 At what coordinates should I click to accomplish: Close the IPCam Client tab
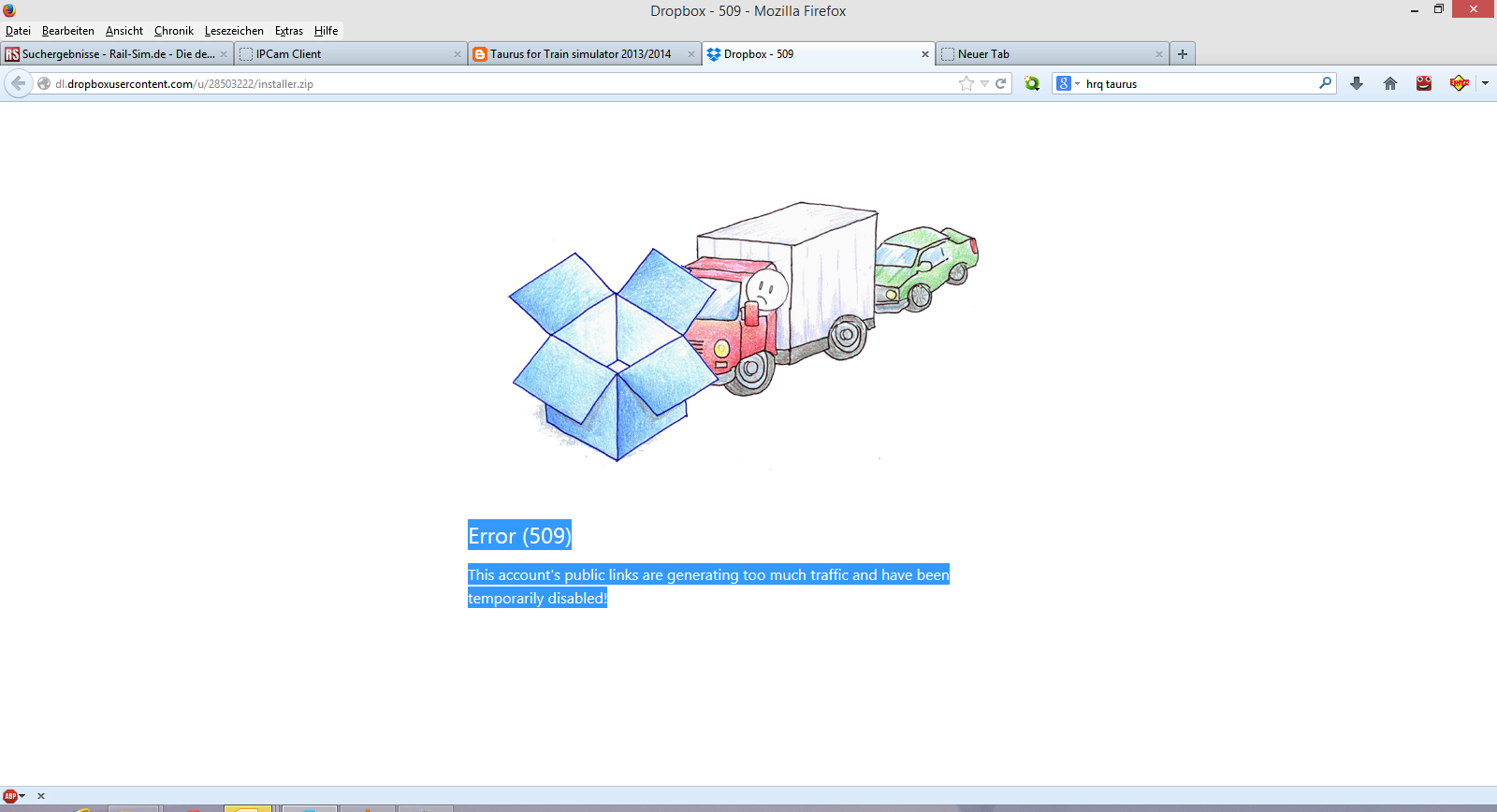[458, 54]
